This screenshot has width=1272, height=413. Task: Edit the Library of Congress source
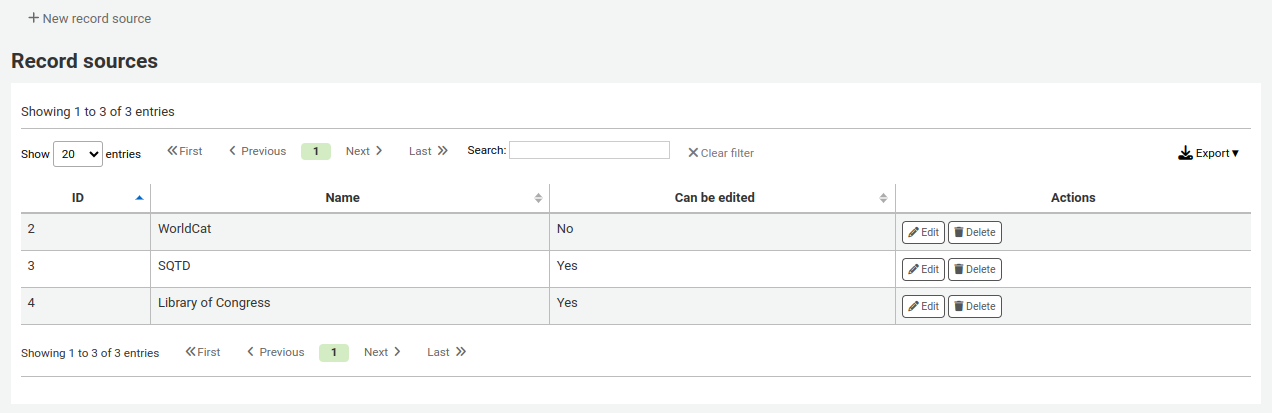[923, 306]
